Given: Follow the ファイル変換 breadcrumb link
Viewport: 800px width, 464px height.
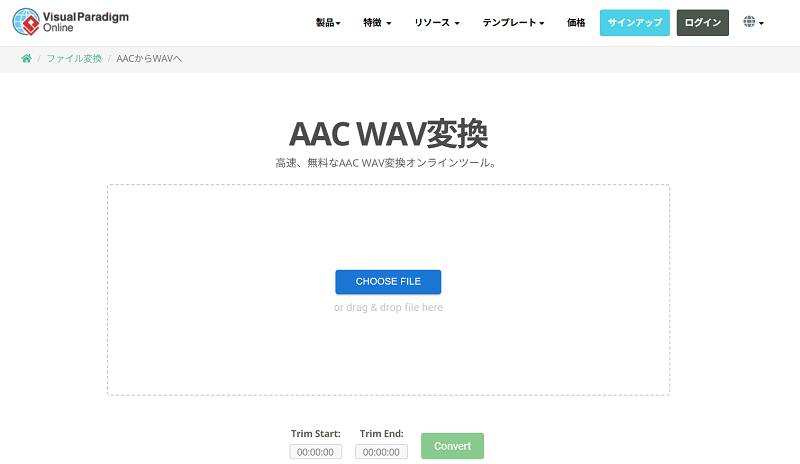Looking at the screenshot, I should pyautogui.click(x=74, y=59).
